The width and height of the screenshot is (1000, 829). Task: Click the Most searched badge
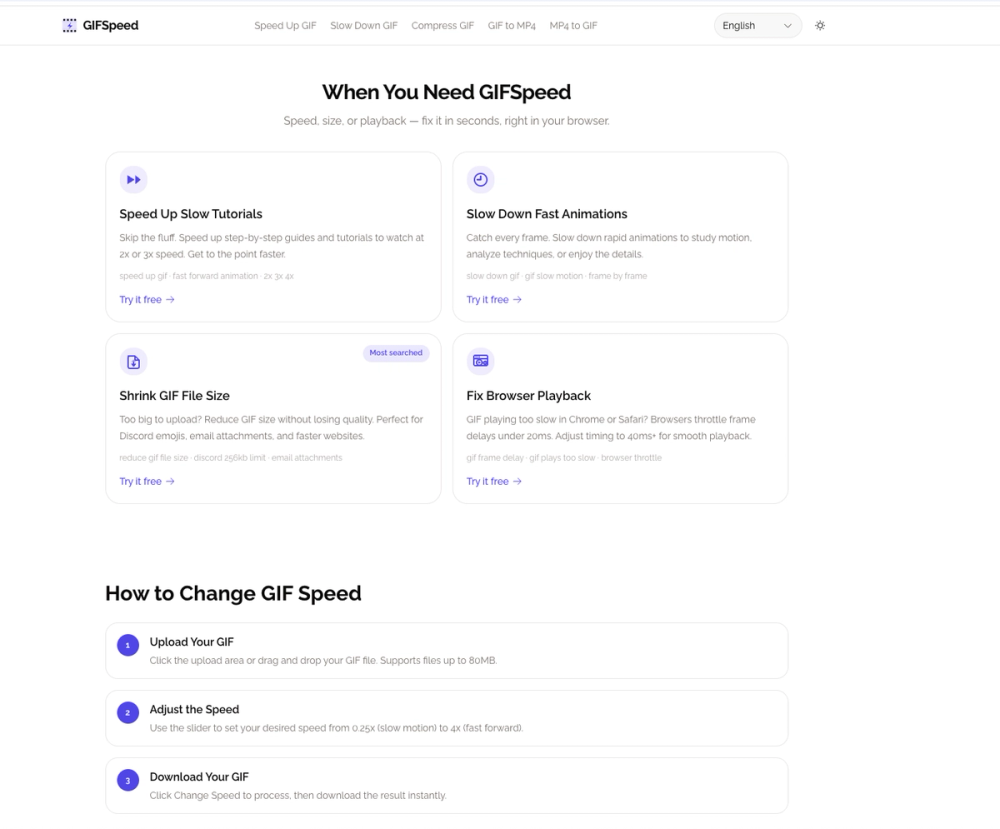[x=396, y=353]
